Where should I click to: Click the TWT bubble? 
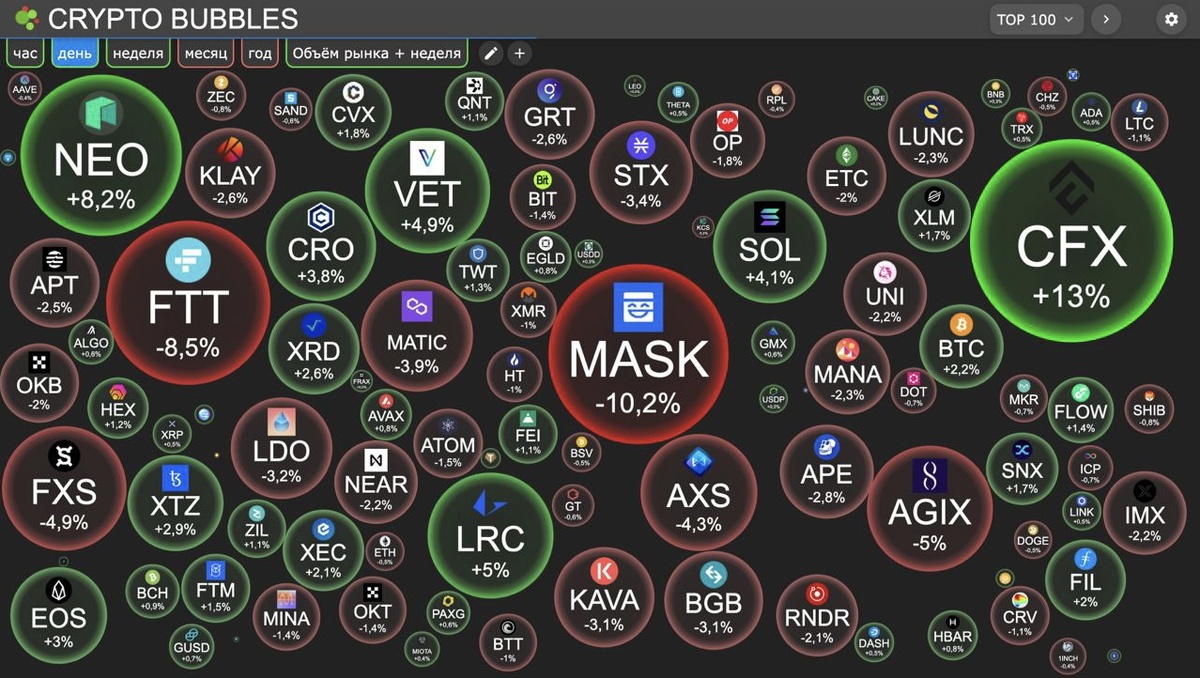click(x=478, y=270)
